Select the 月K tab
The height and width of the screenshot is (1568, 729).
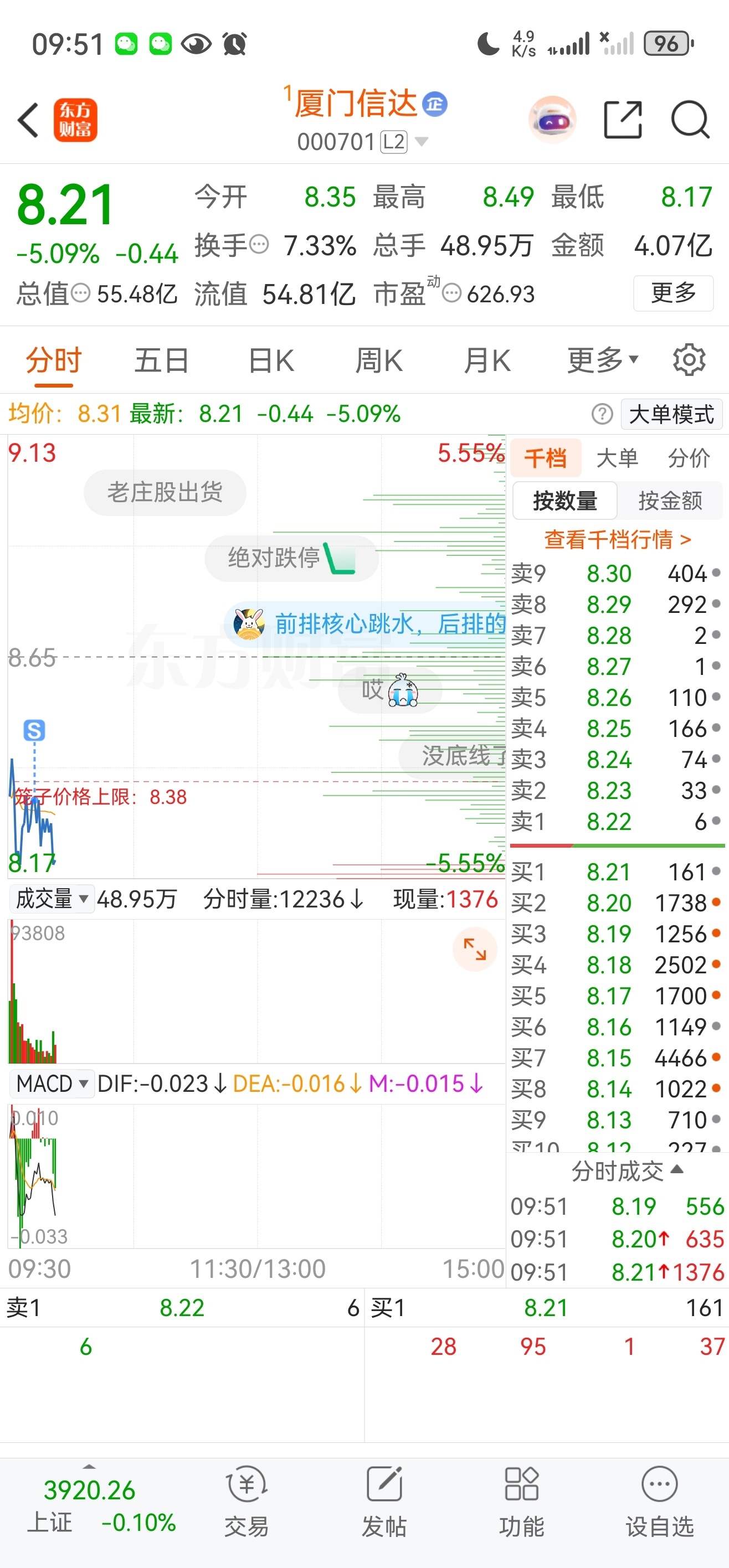coord(486,360)
